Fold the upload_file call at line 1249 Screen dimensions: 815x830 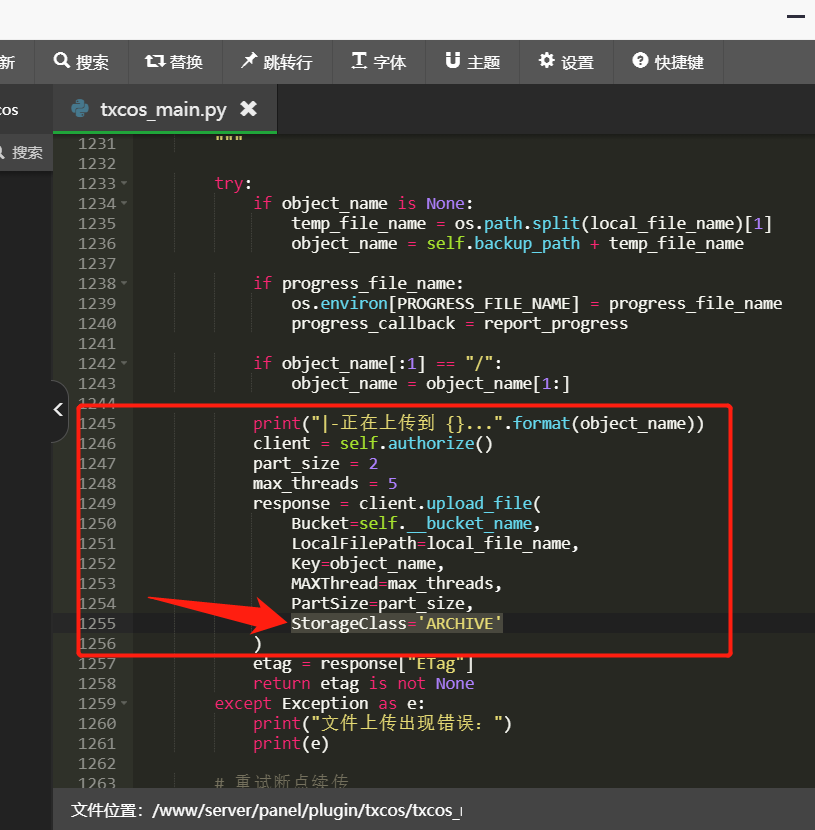(124, 504)
